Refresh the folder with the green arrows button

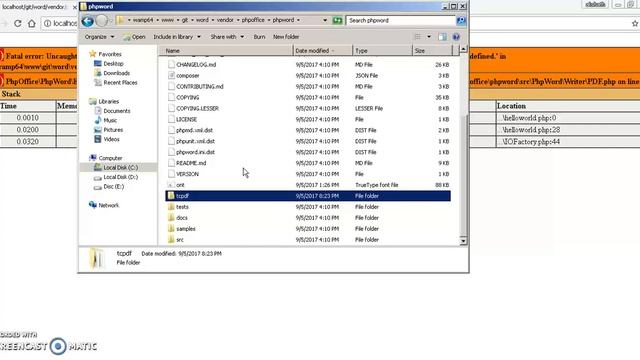[337, 20]
